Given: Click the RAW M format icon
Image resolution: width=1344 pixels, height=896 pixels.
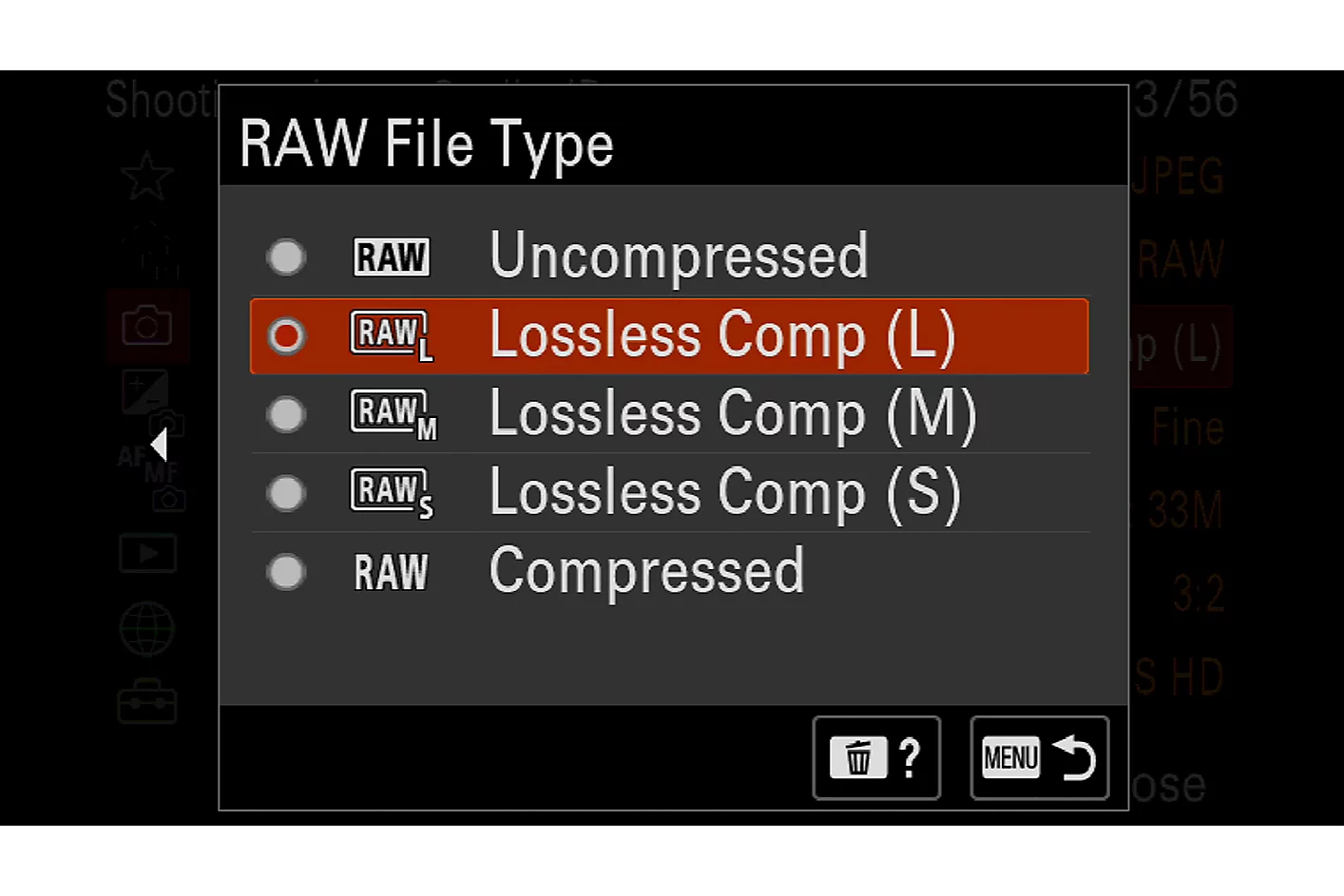Looking at the screenshot, I should pos(394,415).
